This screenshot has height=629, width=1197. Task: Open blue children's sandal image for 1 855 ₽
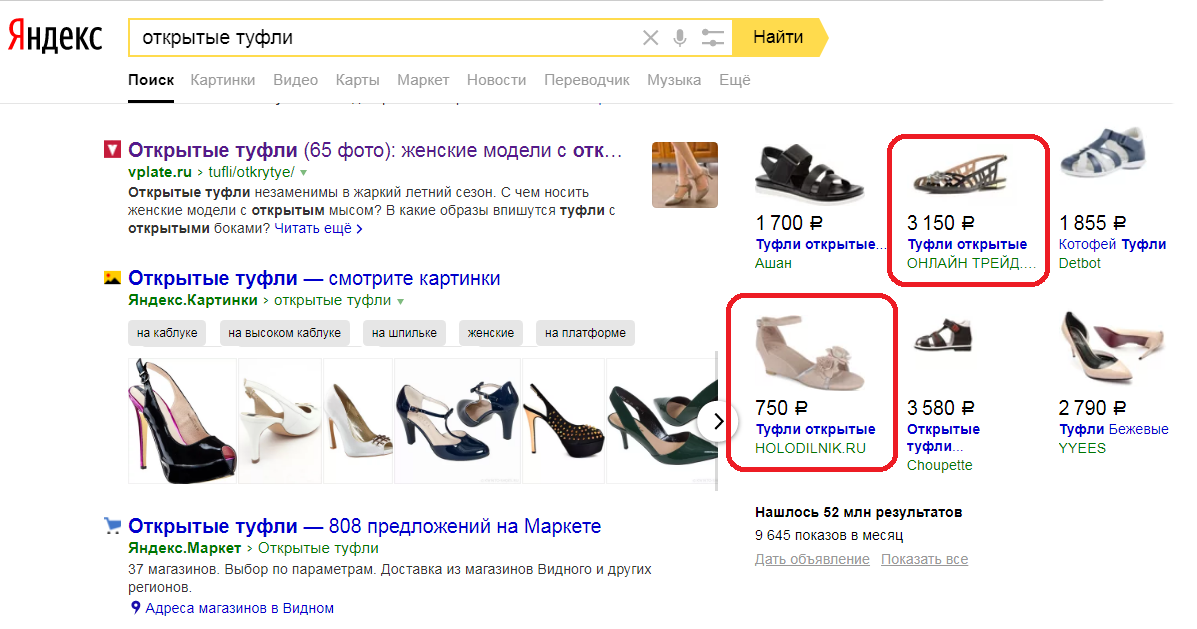pos(1105,153)
